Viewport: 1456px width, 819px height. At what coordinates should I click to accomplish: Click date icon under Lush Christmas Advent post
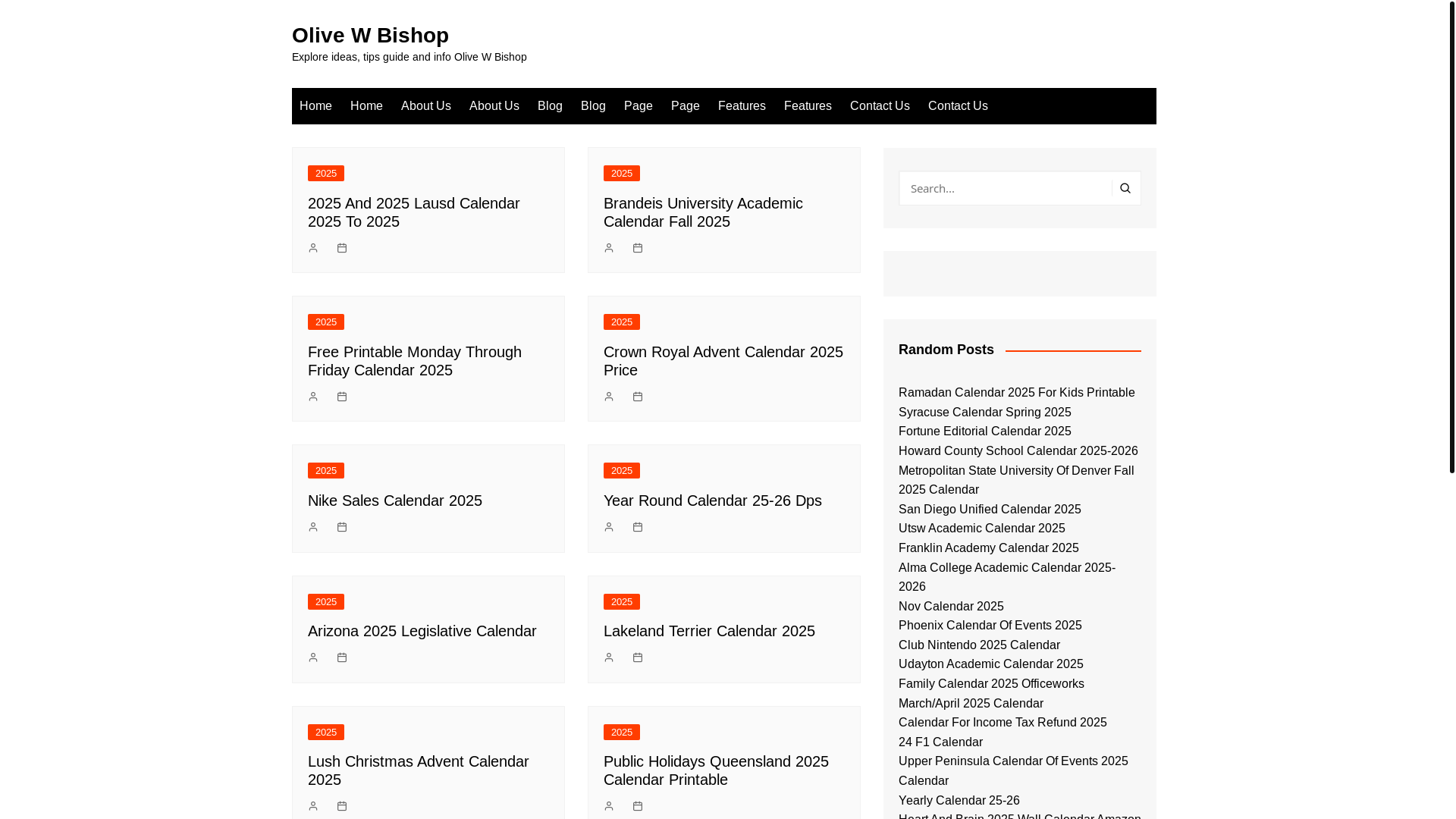coord(342,806)
